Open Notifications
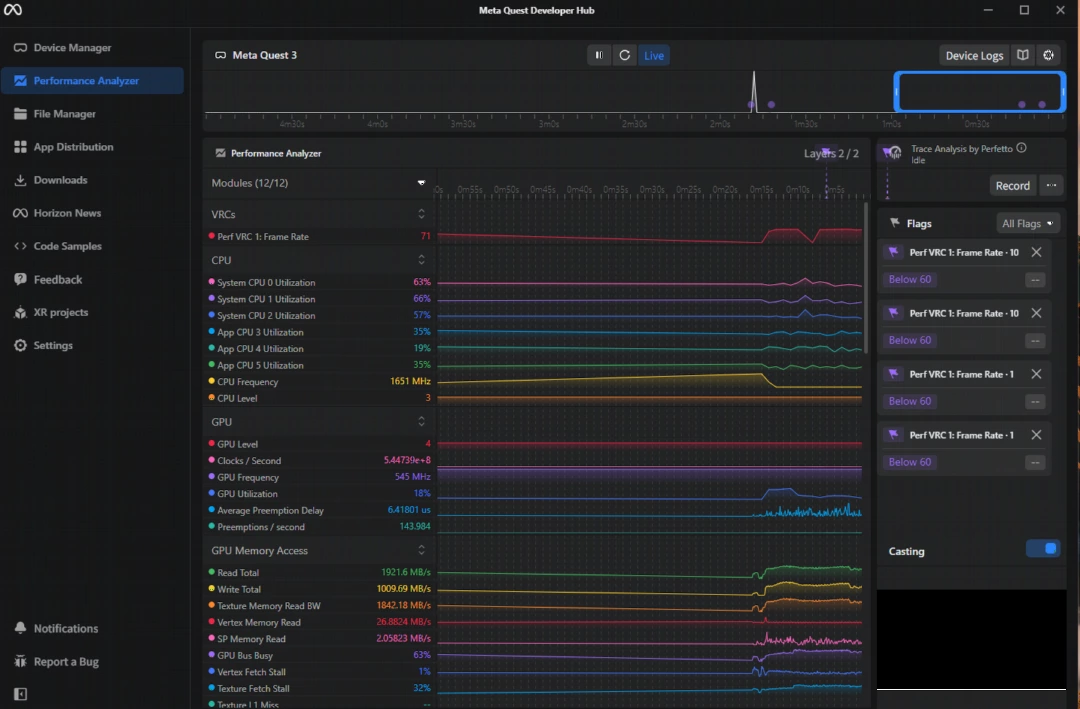This screenshot has height=709, width=1080. click(92, 628)
